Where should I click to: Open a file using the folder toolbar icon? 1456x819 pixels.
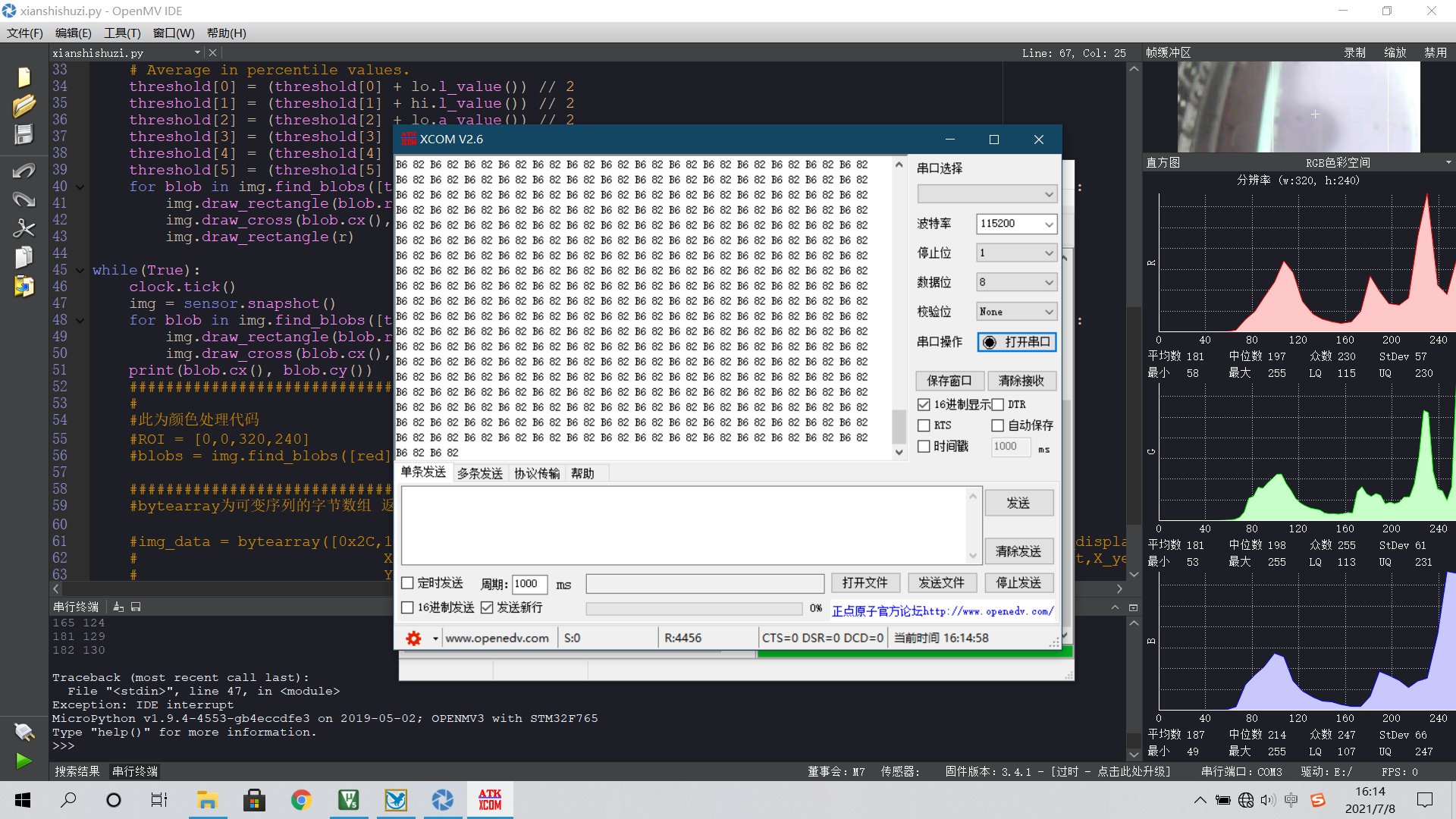pos(24,104)
